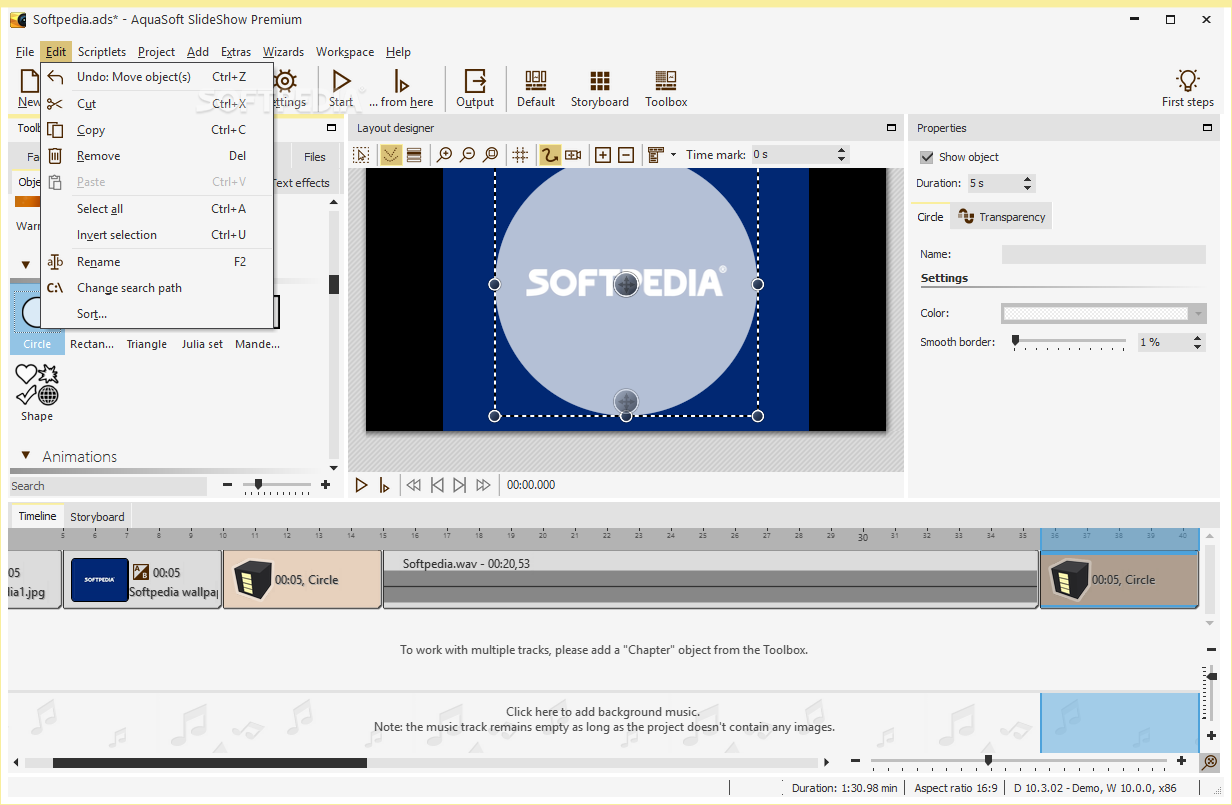Click the Softpedia.wav audio clip in timeline
This screenshot has width=1232, height=805.
[x=710, y=578]
